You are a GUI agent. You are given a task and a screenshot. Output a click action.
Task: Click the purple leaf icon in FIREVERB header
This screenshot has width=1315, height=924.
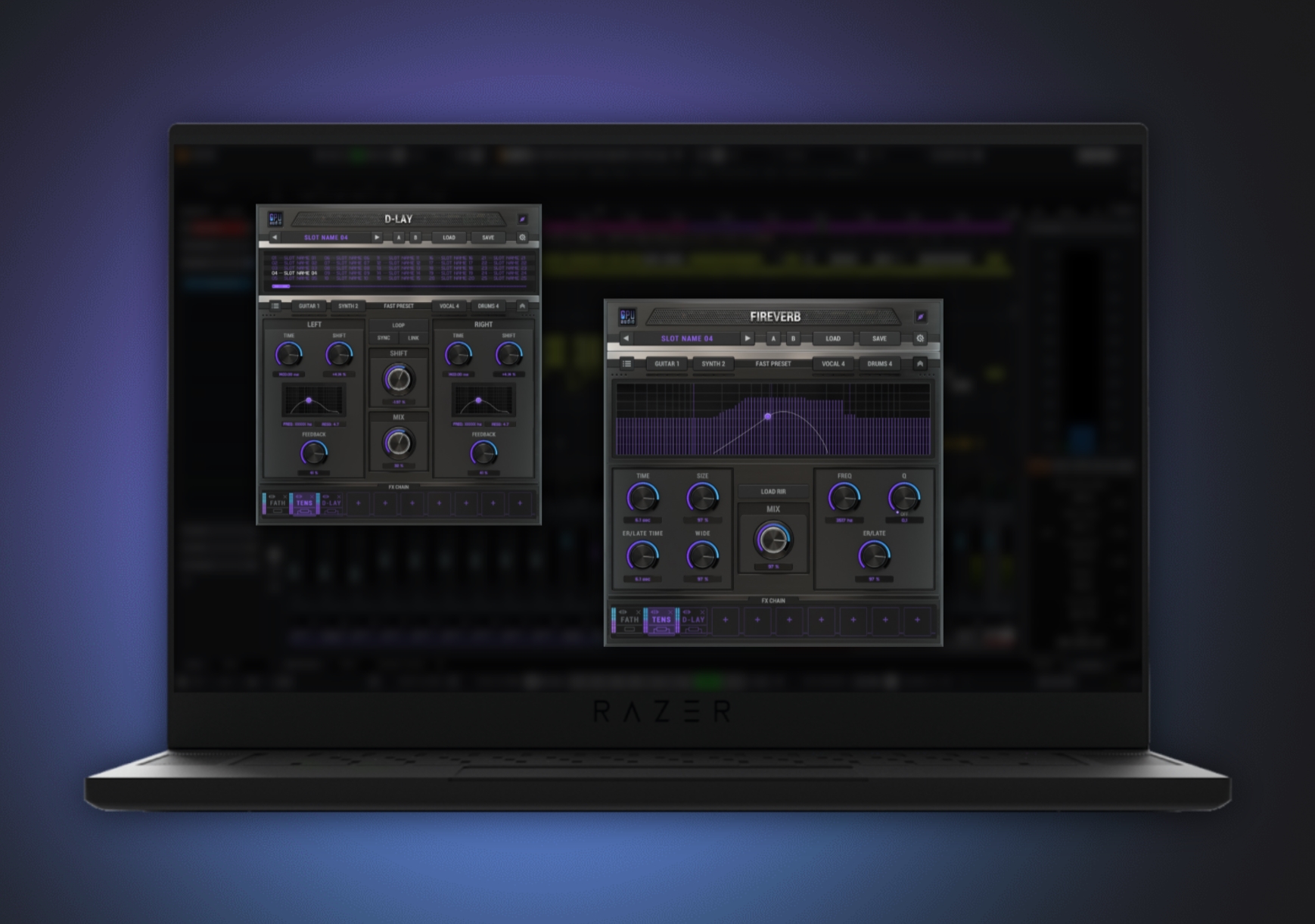click(x=921, y=316)
